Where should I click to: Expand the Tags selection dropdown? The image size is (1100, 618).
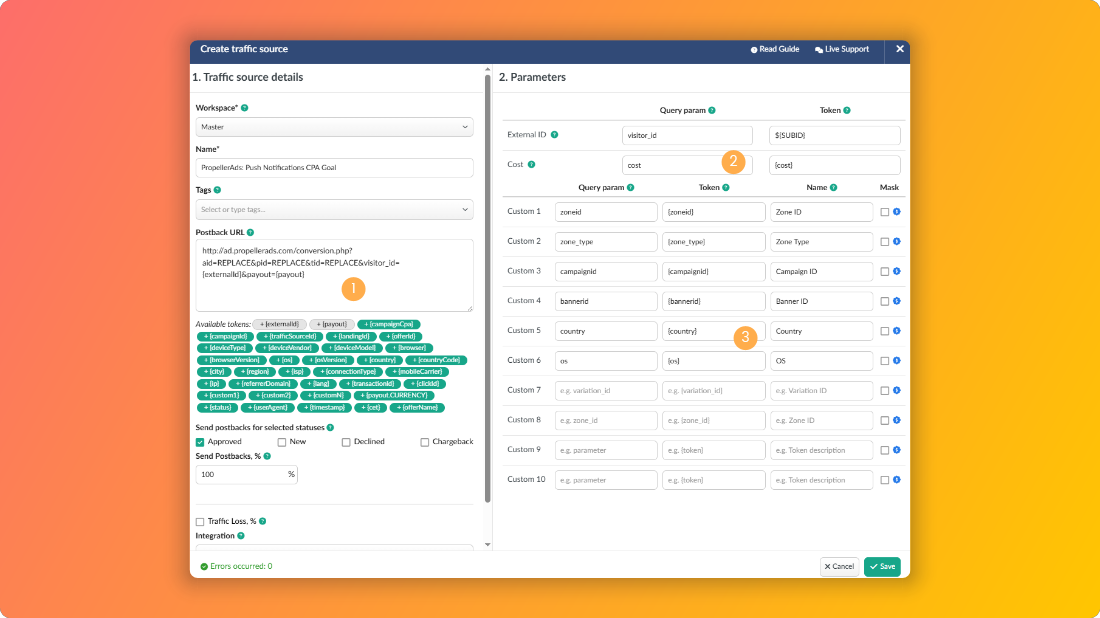pos(334,210)
